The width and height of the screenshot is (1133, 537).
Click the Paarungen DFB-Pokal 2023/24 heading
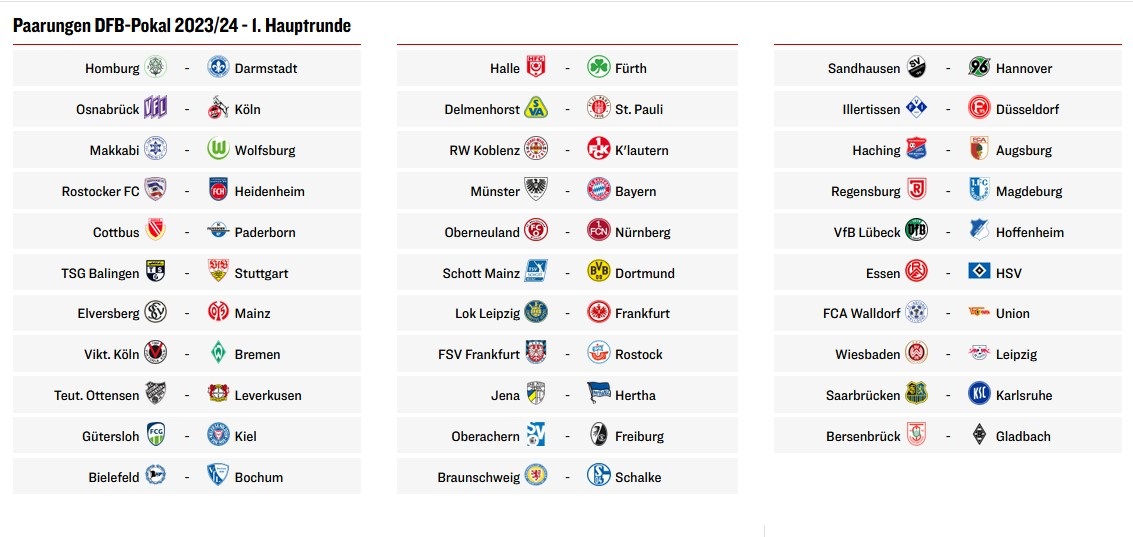[182, 25]
